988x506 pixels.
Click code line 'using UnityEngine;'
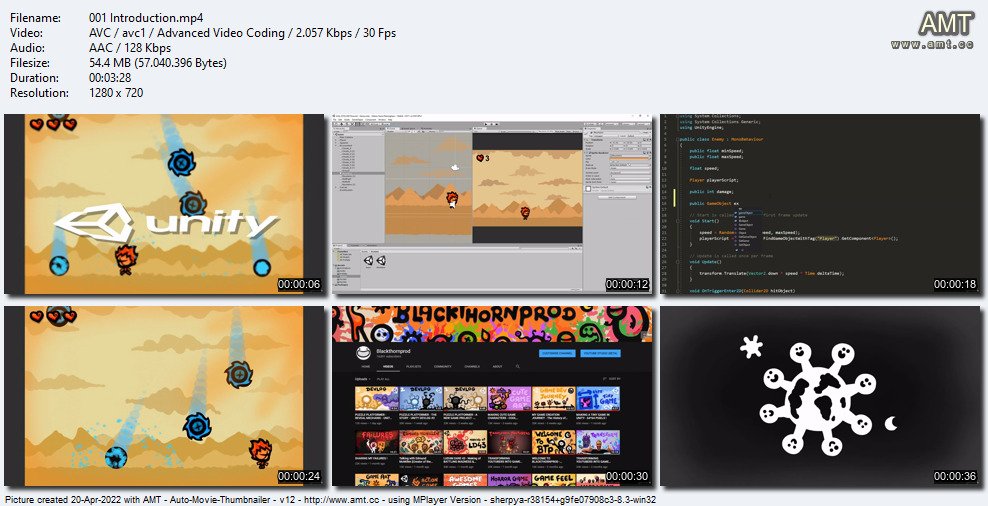point(701,127)
